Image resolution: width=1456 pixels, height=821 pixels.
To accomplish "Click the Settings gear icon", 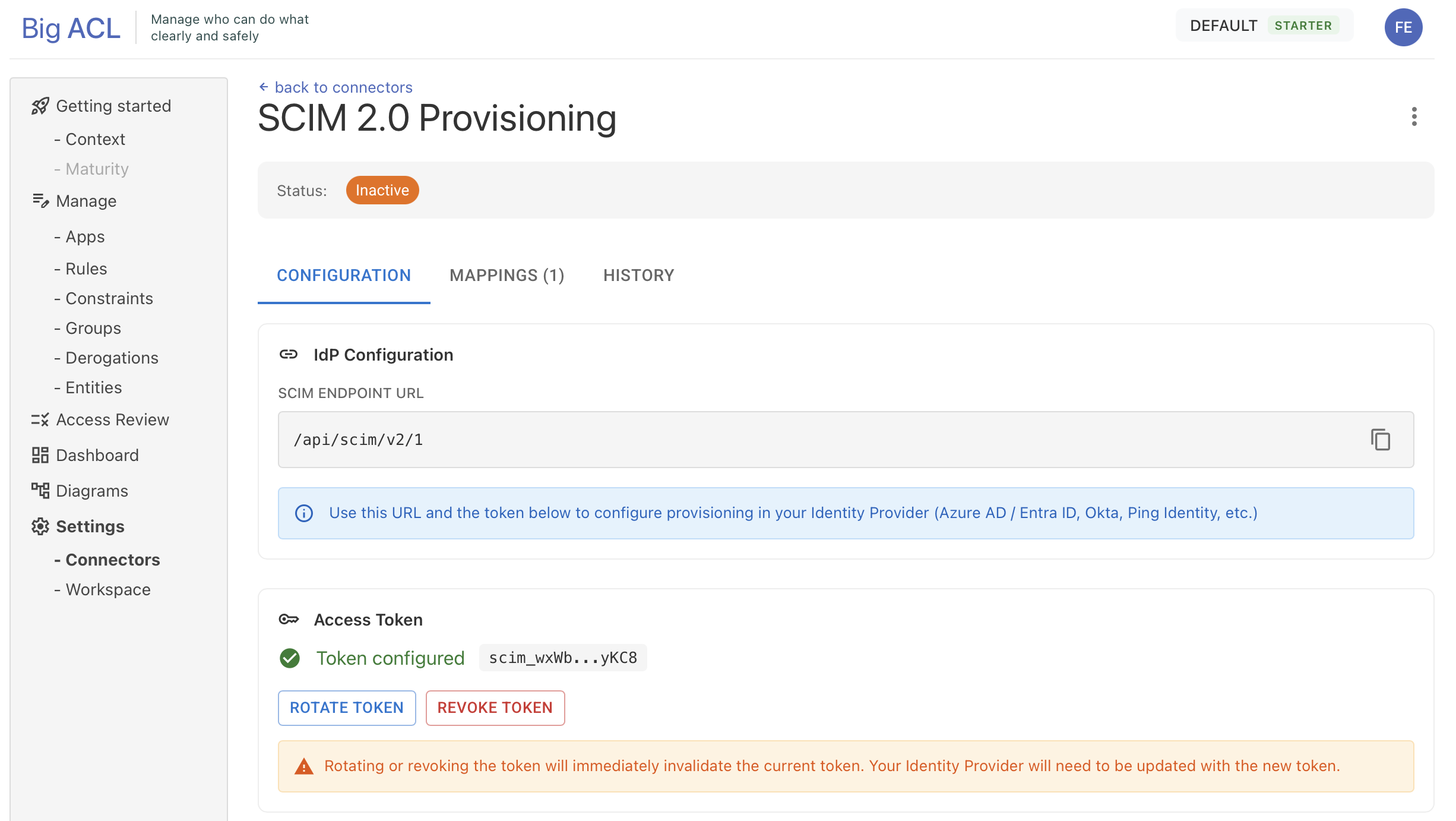I will point(40,526).
